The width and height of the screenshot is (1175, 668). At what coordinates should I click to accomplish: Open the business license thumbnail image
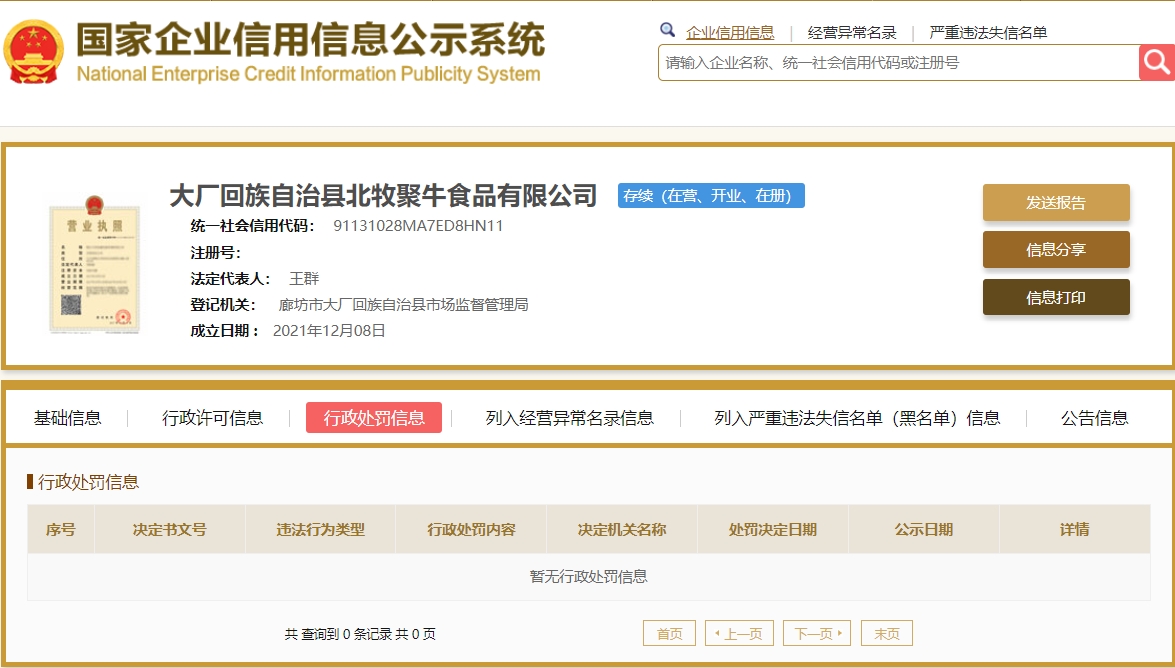94,263
